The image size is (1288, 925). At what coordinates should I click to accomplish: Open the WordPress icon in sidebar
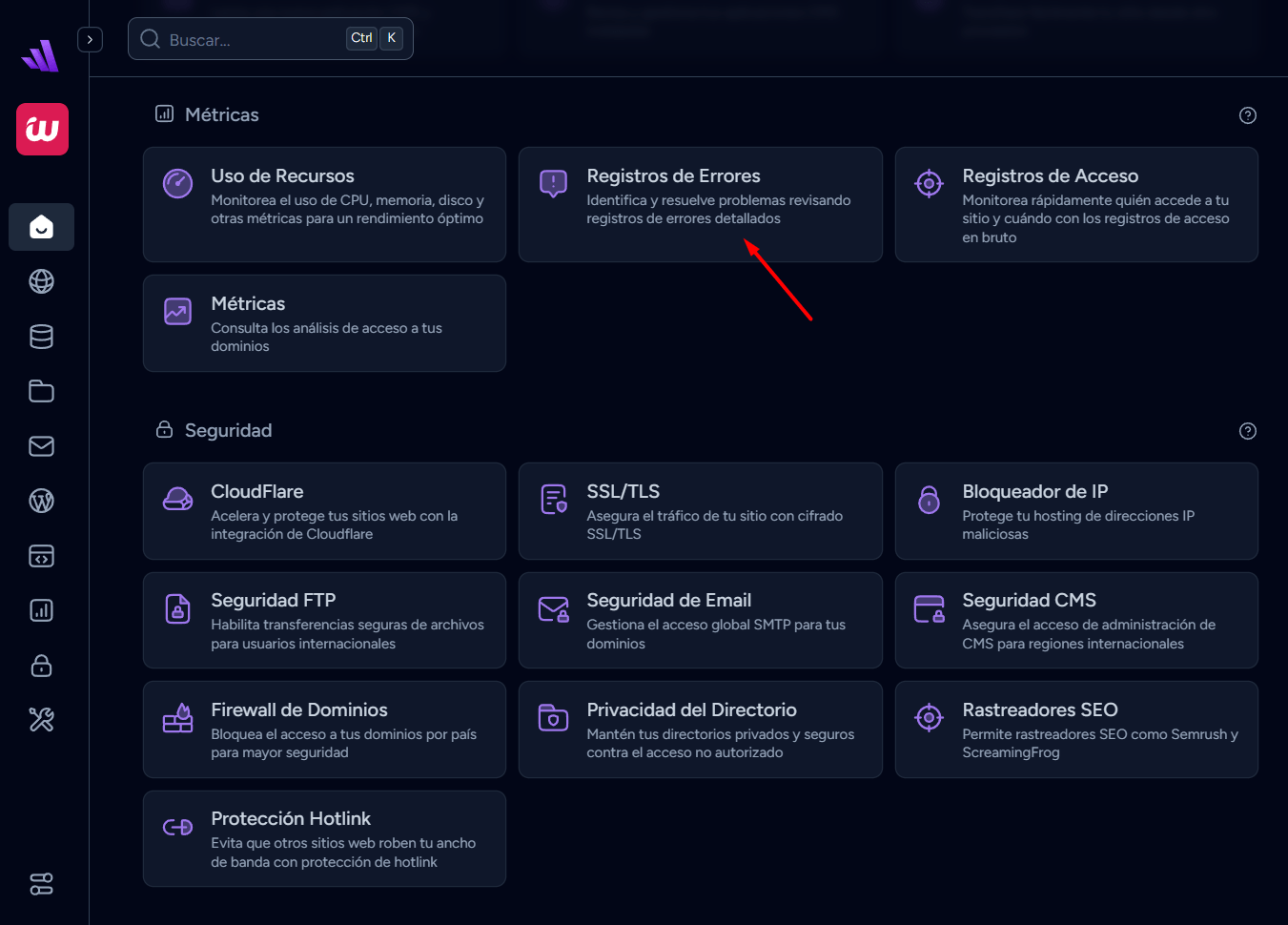(41, 501)
